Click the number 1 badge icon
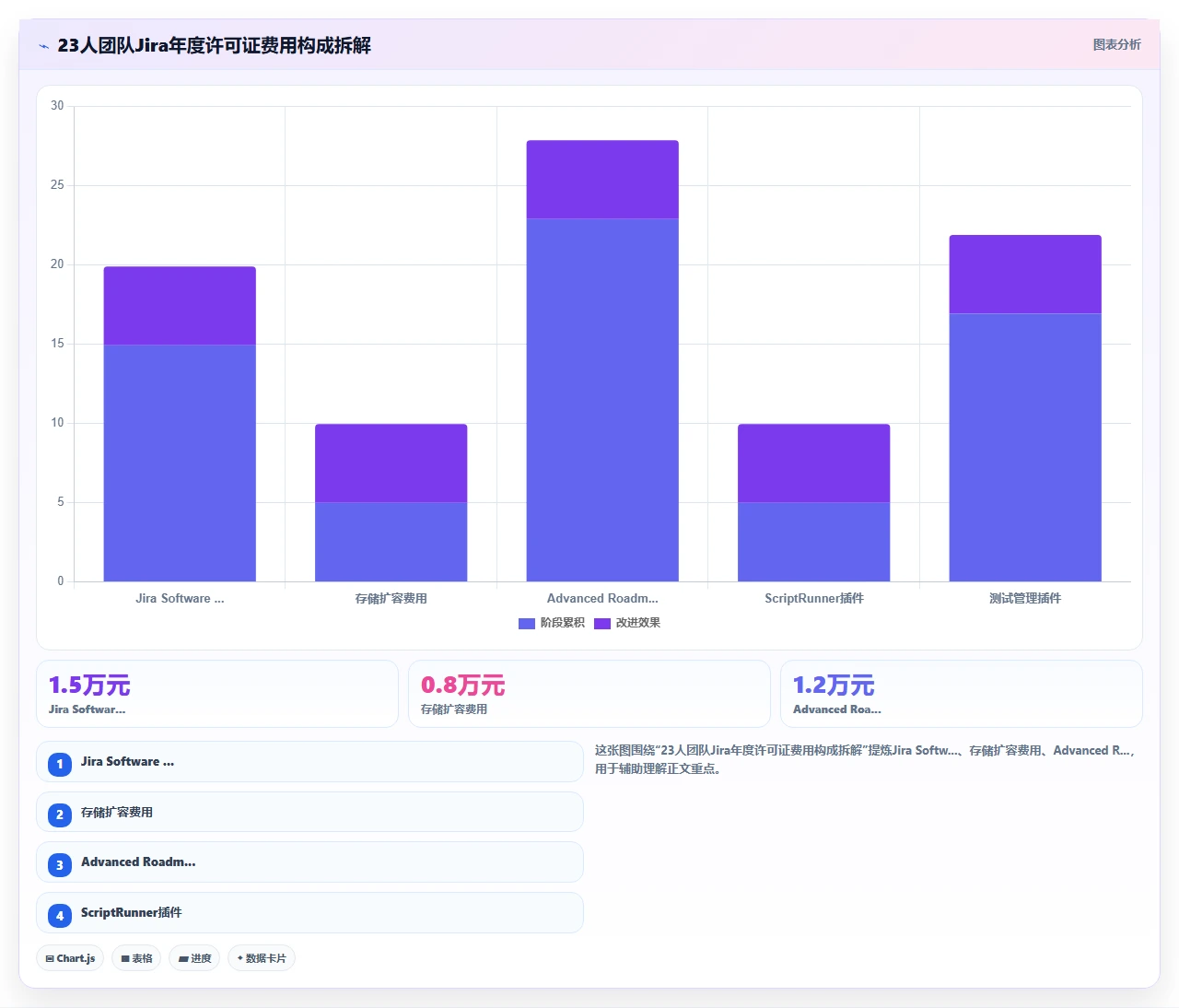Viewport: 1179px width, 1008px height. [60, 764]
